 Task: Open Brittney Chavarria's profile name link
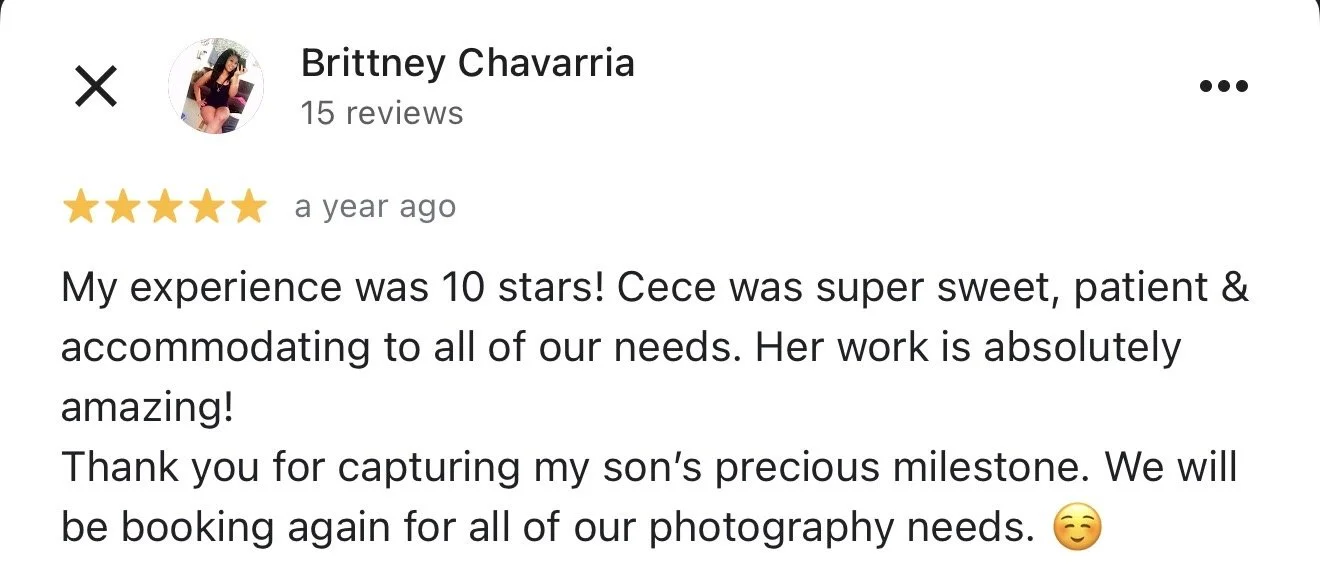[x=467, y=64]
